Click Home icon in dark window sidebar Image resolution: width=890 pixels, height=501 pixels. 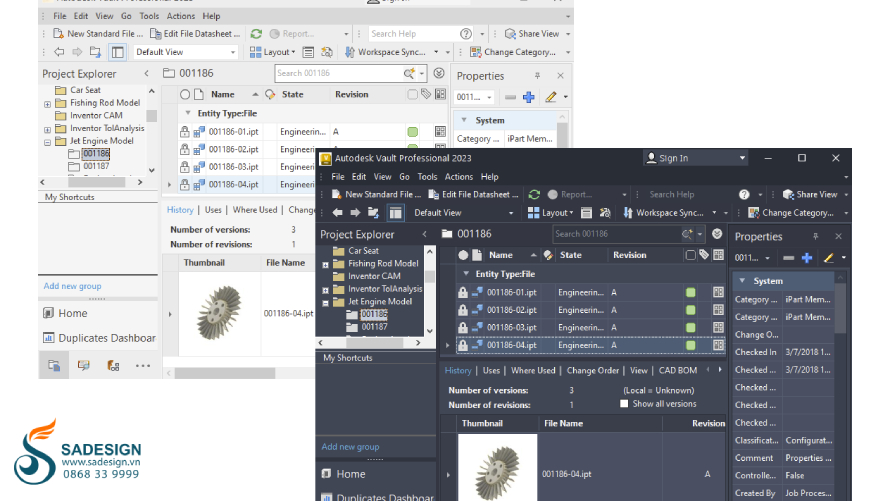tap(326, 474)
